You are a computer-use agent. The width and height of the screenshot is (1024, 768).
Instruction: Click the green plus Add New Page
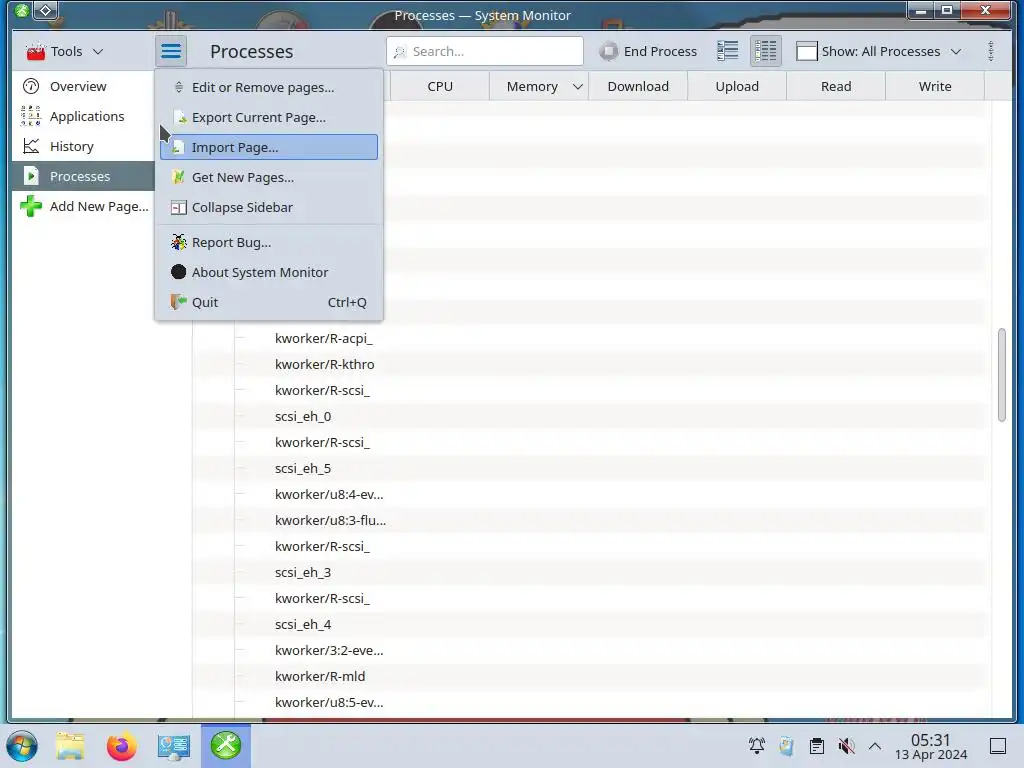(31, 206)
